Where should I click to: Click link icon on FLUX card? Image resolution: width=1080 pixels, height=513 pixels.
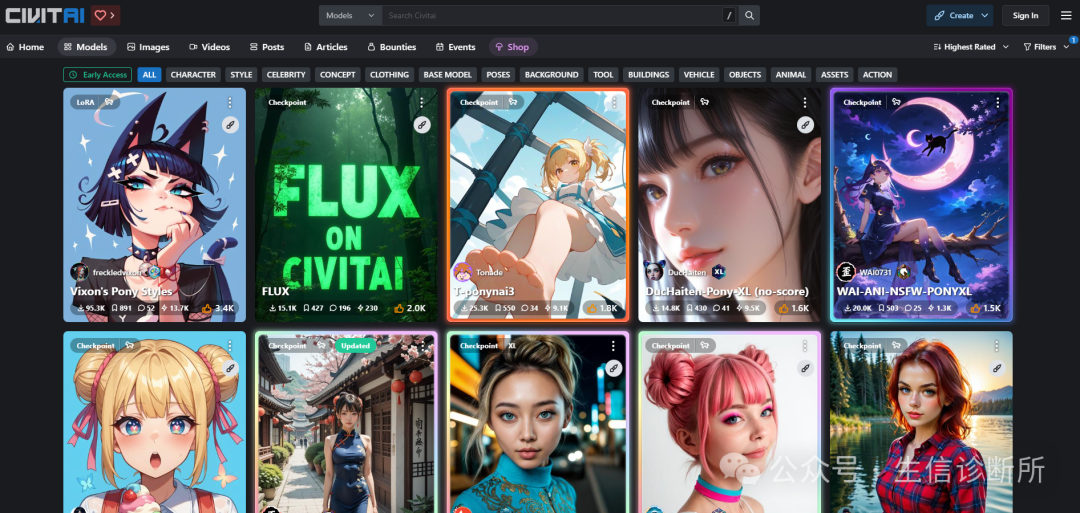coord(422,125)
